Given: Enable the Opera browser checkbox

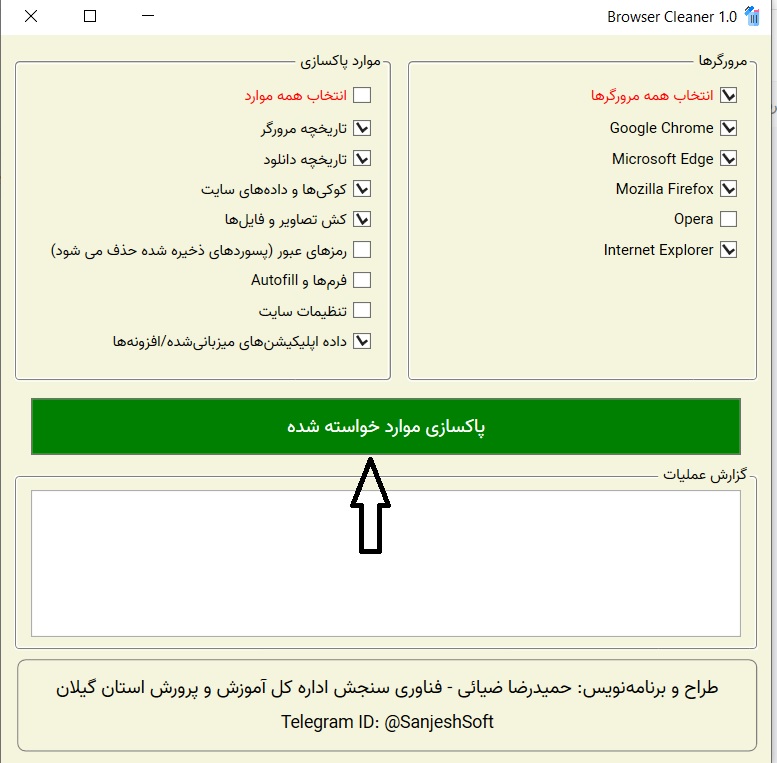Looking at the screenshot, I should pyautogui.click(x=728, y=219).
